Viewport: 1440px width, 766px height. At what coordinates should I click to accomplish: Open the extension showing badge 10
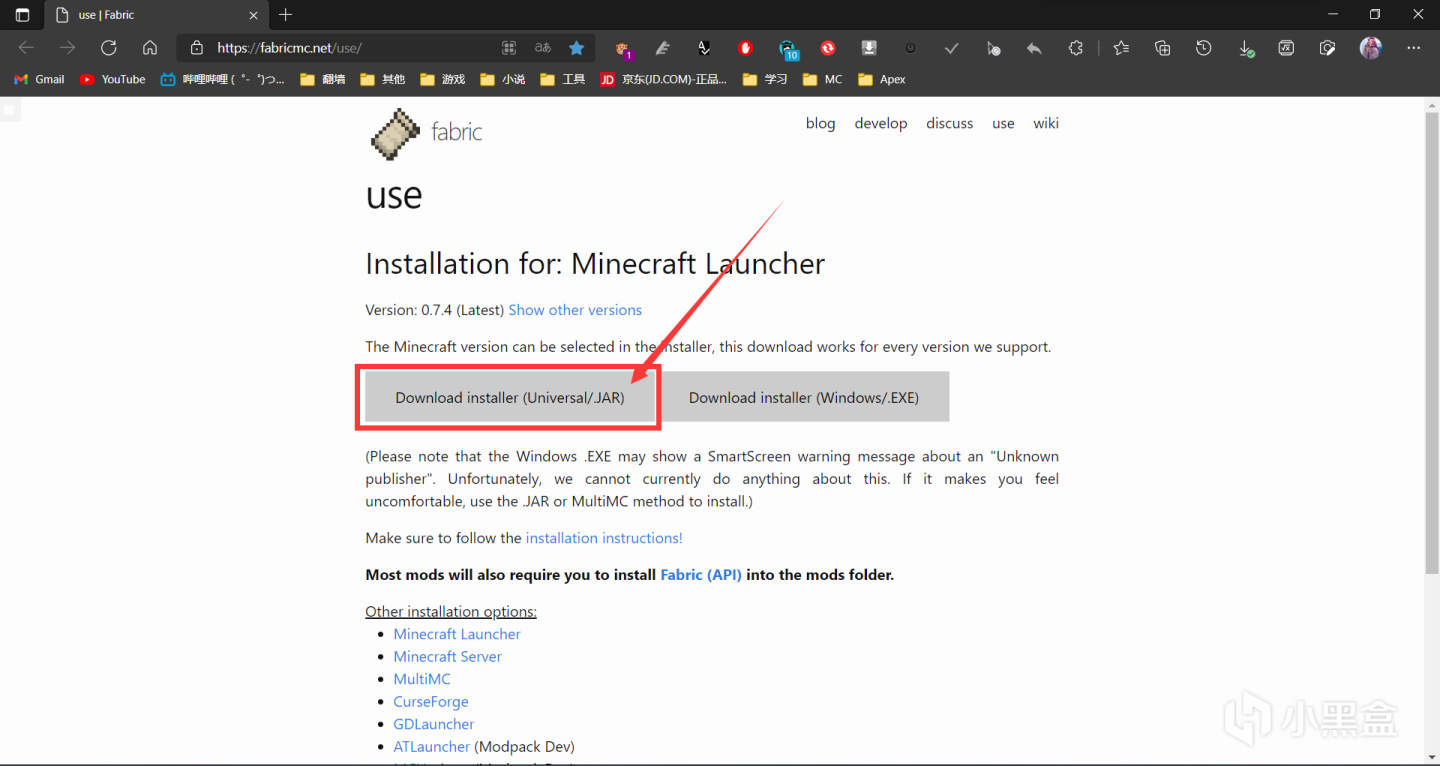point(788,49)
